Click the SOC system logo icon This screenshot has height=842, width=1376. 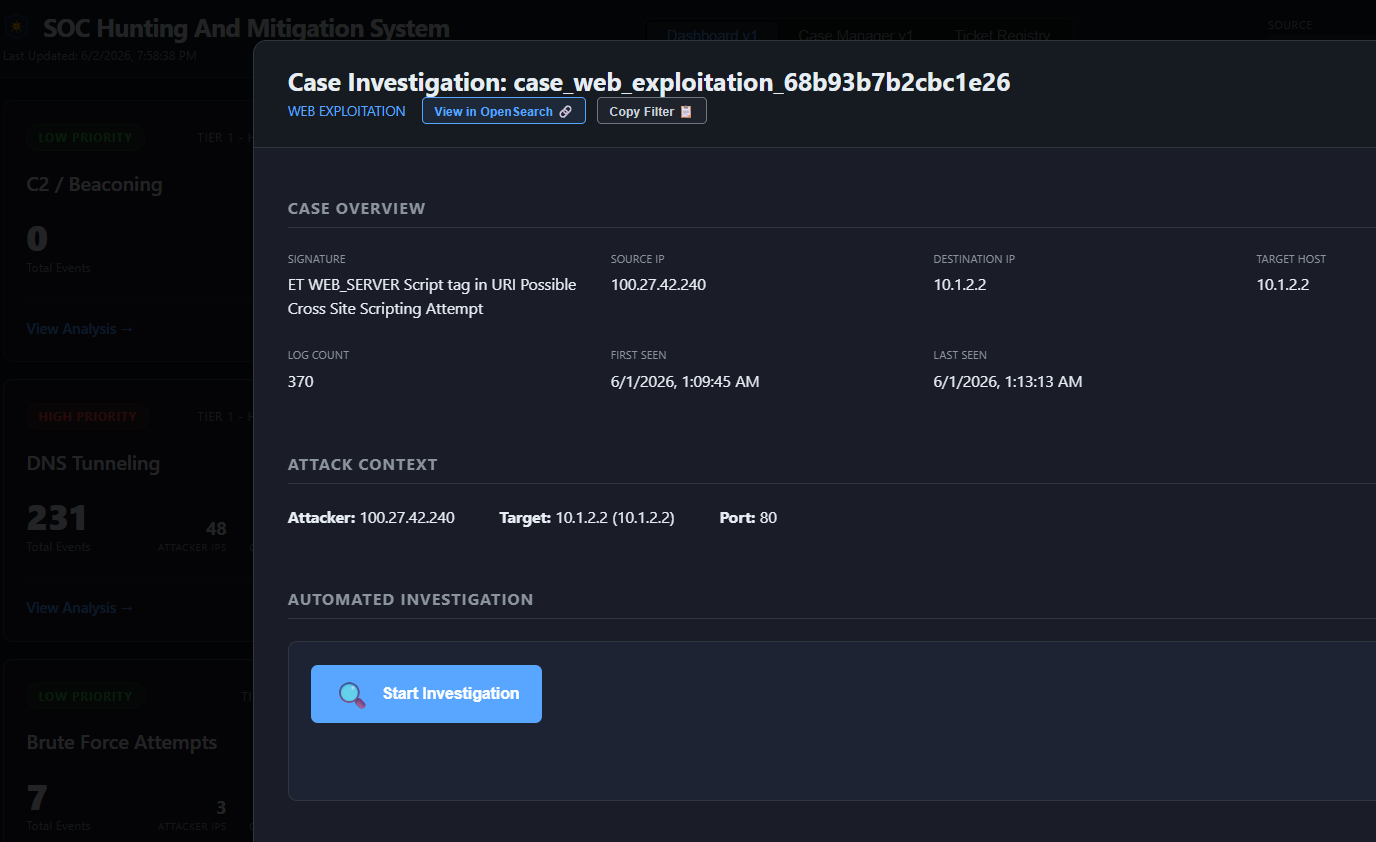(x=17, y=28)
